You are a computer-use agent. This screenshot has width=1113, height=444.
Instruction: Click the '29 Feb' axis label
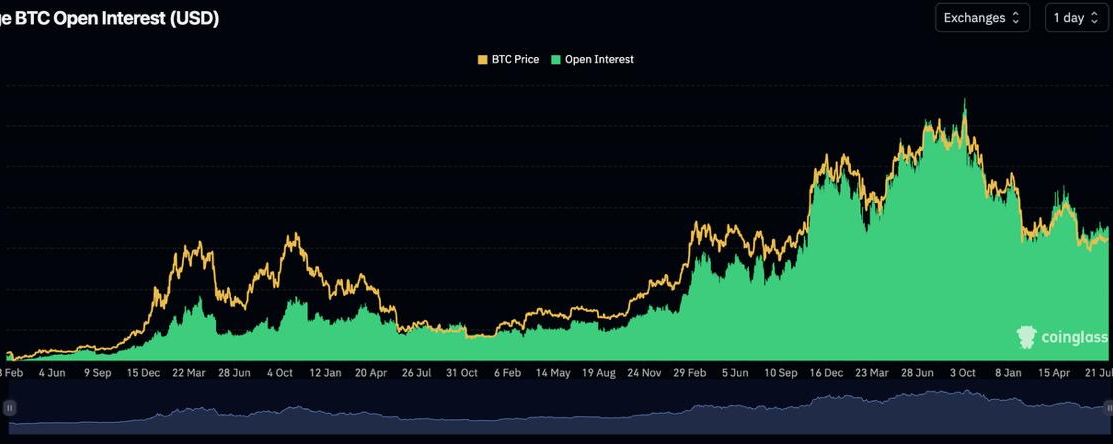coord(690,372)
